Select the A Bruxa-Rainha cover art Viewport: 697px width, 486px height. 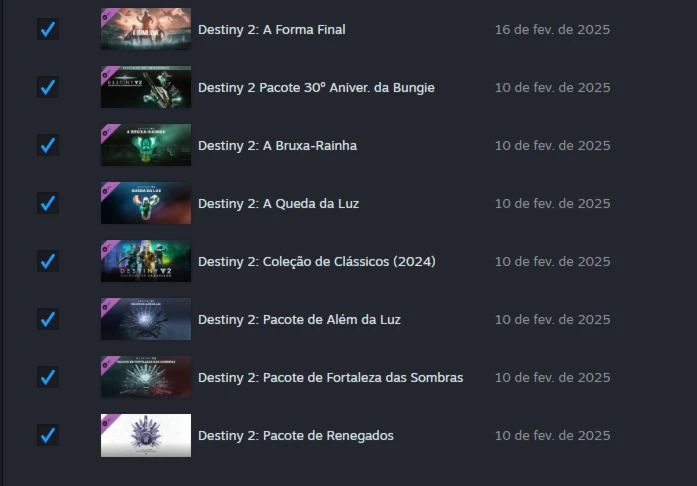coord(146,145)
